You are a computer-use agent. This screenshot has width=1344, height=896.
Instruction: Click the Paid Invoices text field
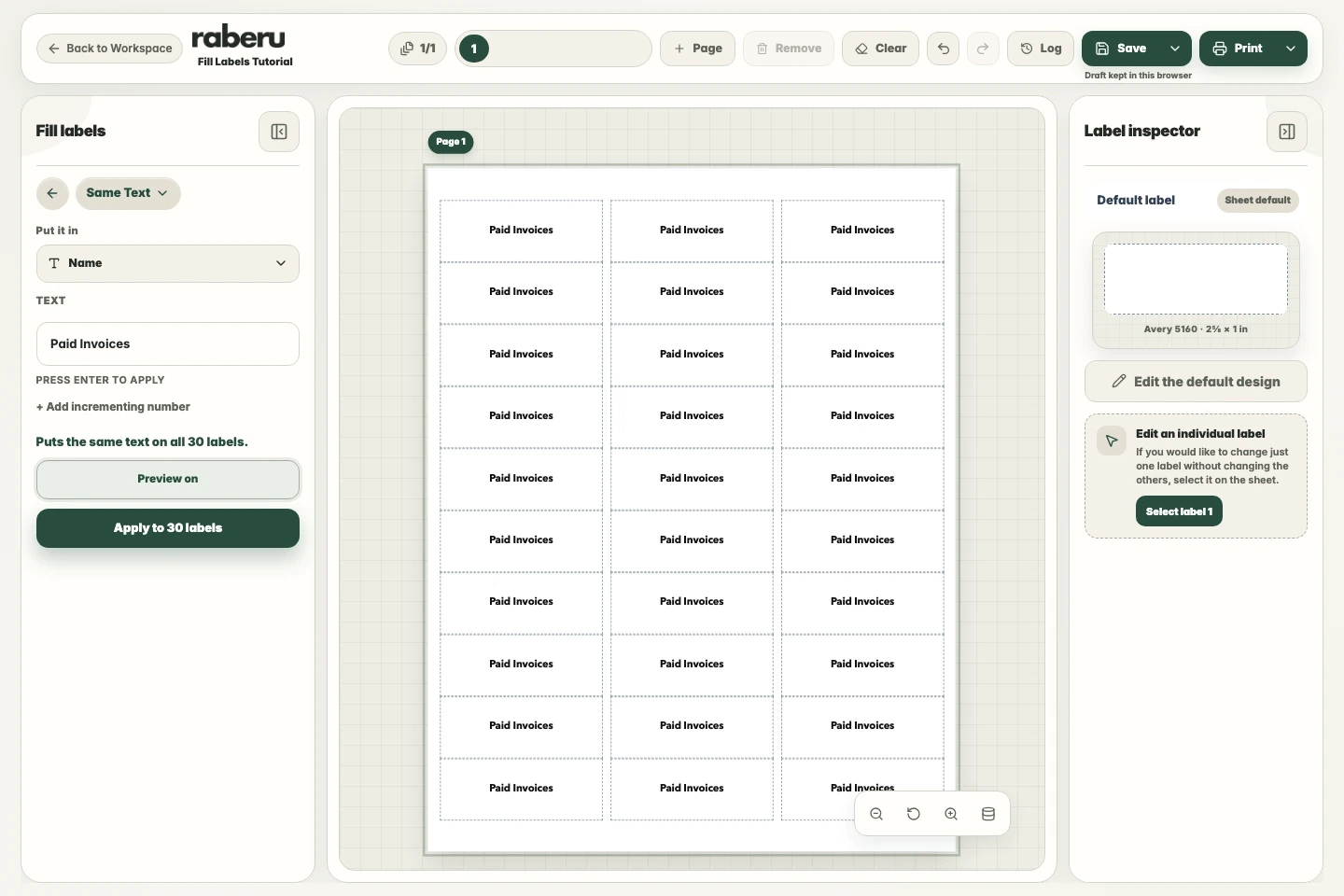click(x=168, y=344)
